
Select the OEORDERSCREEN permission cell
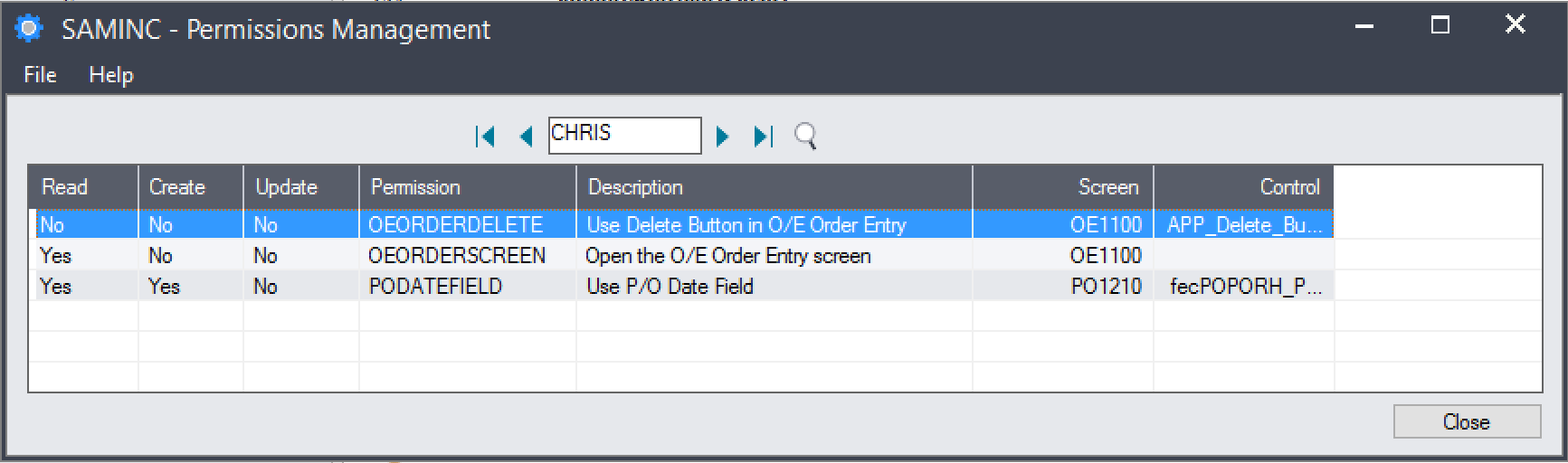[x=468, y=255]
